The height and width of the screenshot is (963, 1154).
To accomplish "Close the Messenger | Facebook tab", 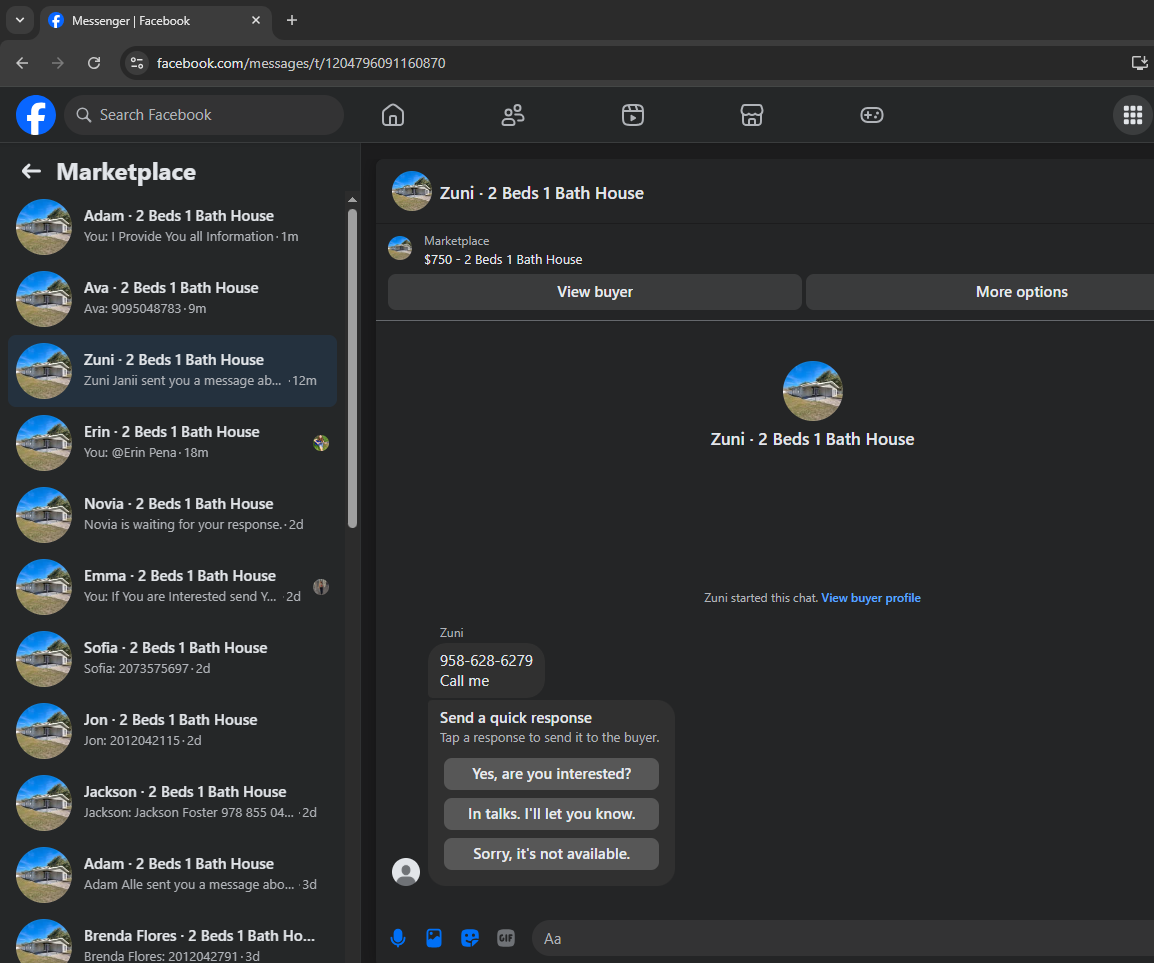I will pyautogui.click(x=255, y=21).
